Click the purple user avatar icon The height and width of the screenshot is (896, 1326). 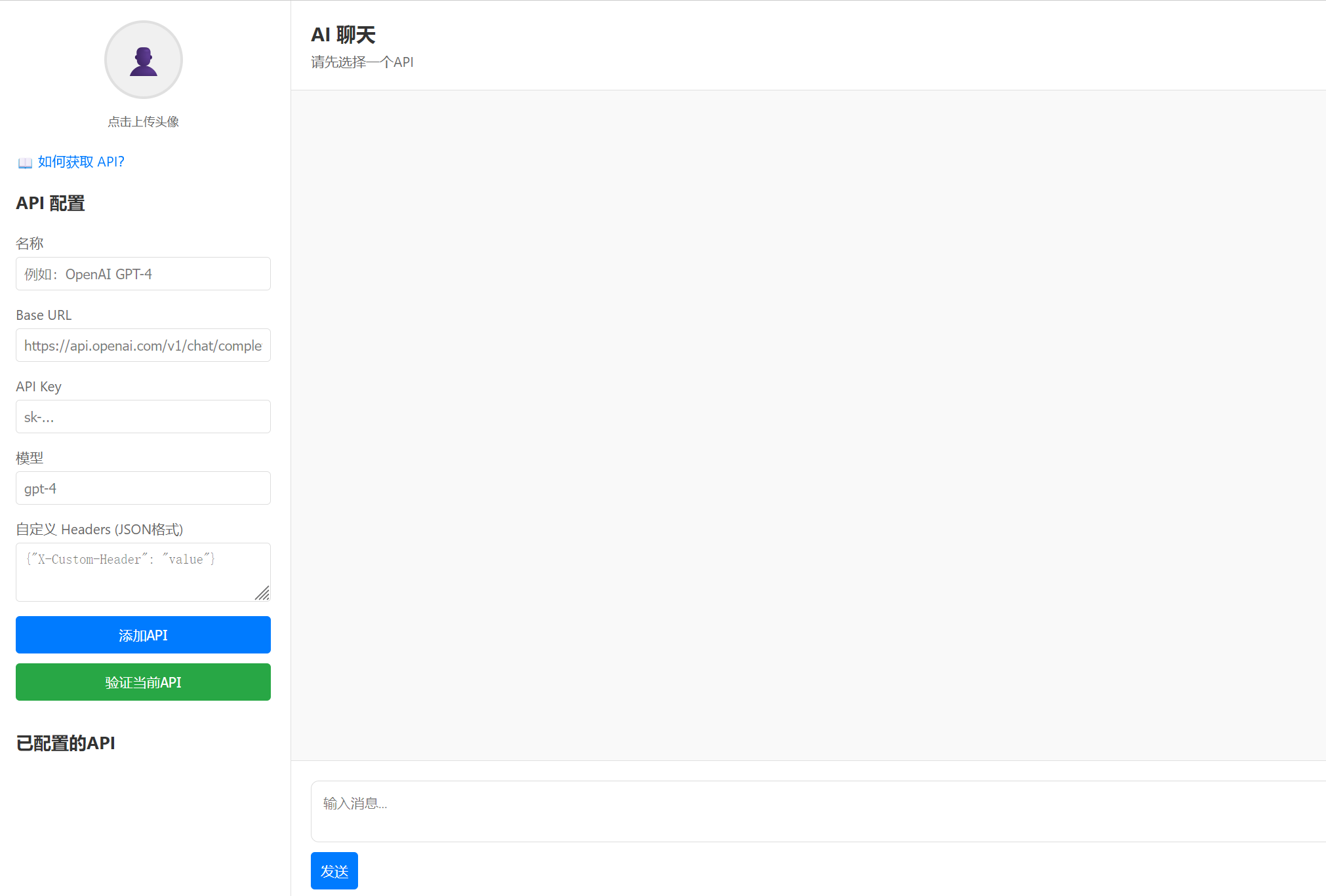(143, 60)
